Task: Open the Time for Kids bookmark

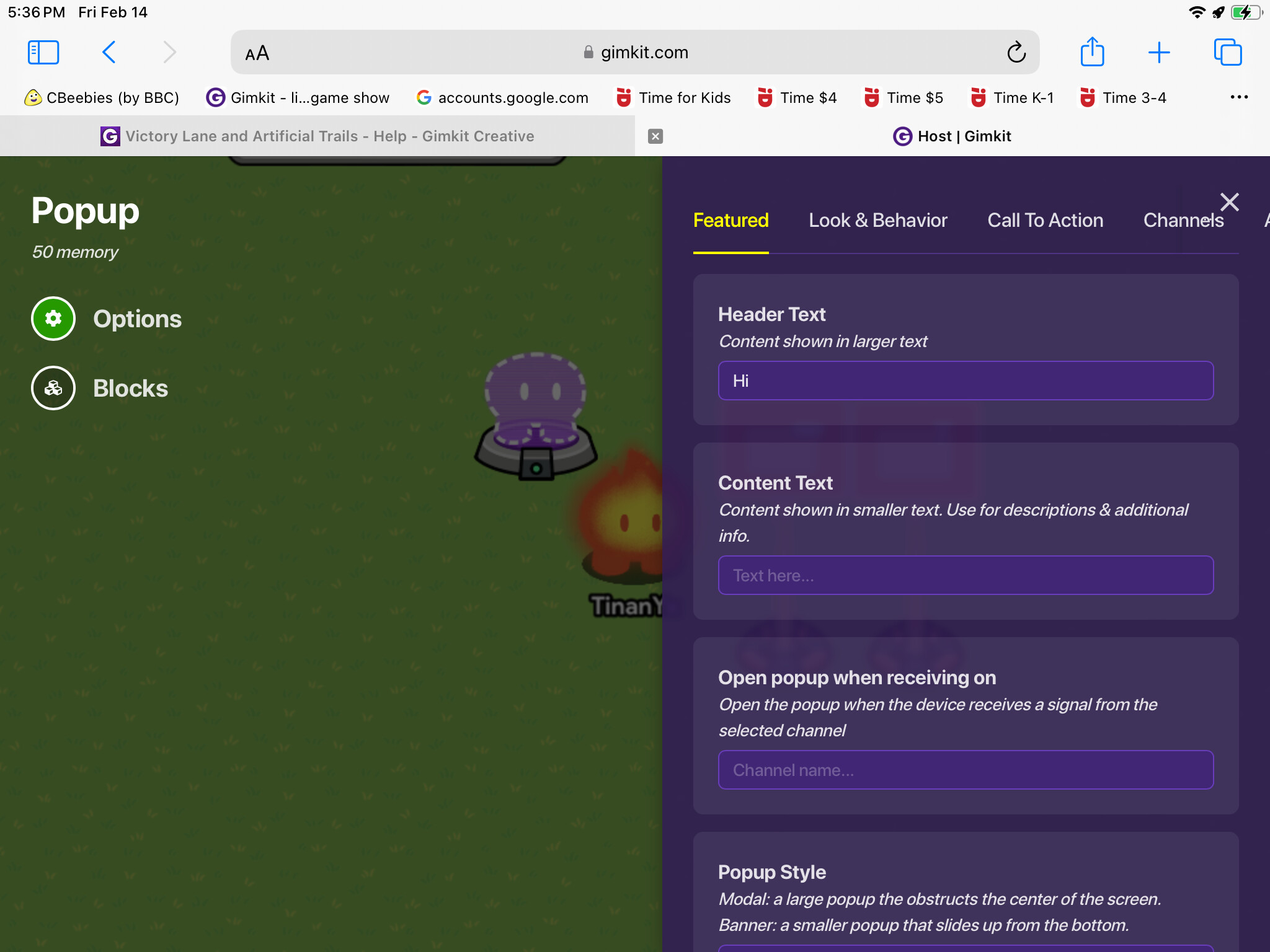Action: click(x=673, y=98)
